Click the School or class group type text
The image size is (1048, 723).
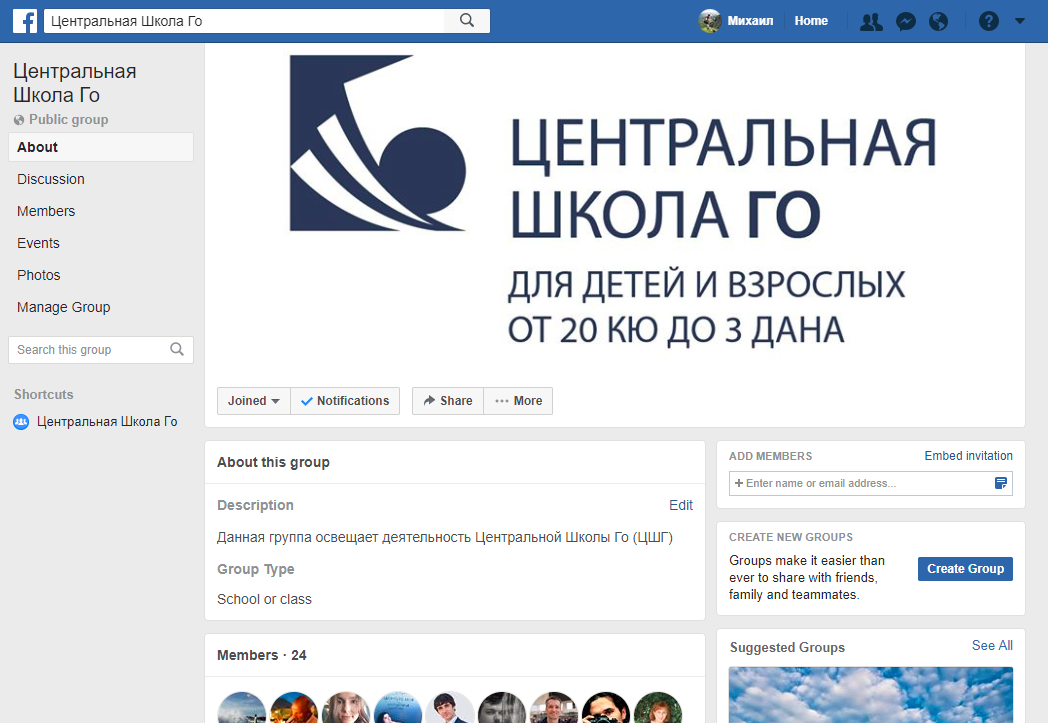[x=264, y=599]
